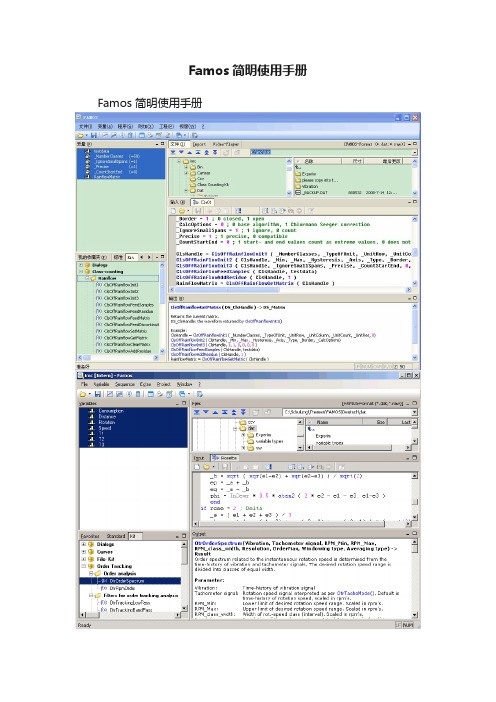This screenshot has width=496, height=702.
Task: Click the OtrOrderSpectrum link heading the English Output pane
Action: (x=218, y=543)
